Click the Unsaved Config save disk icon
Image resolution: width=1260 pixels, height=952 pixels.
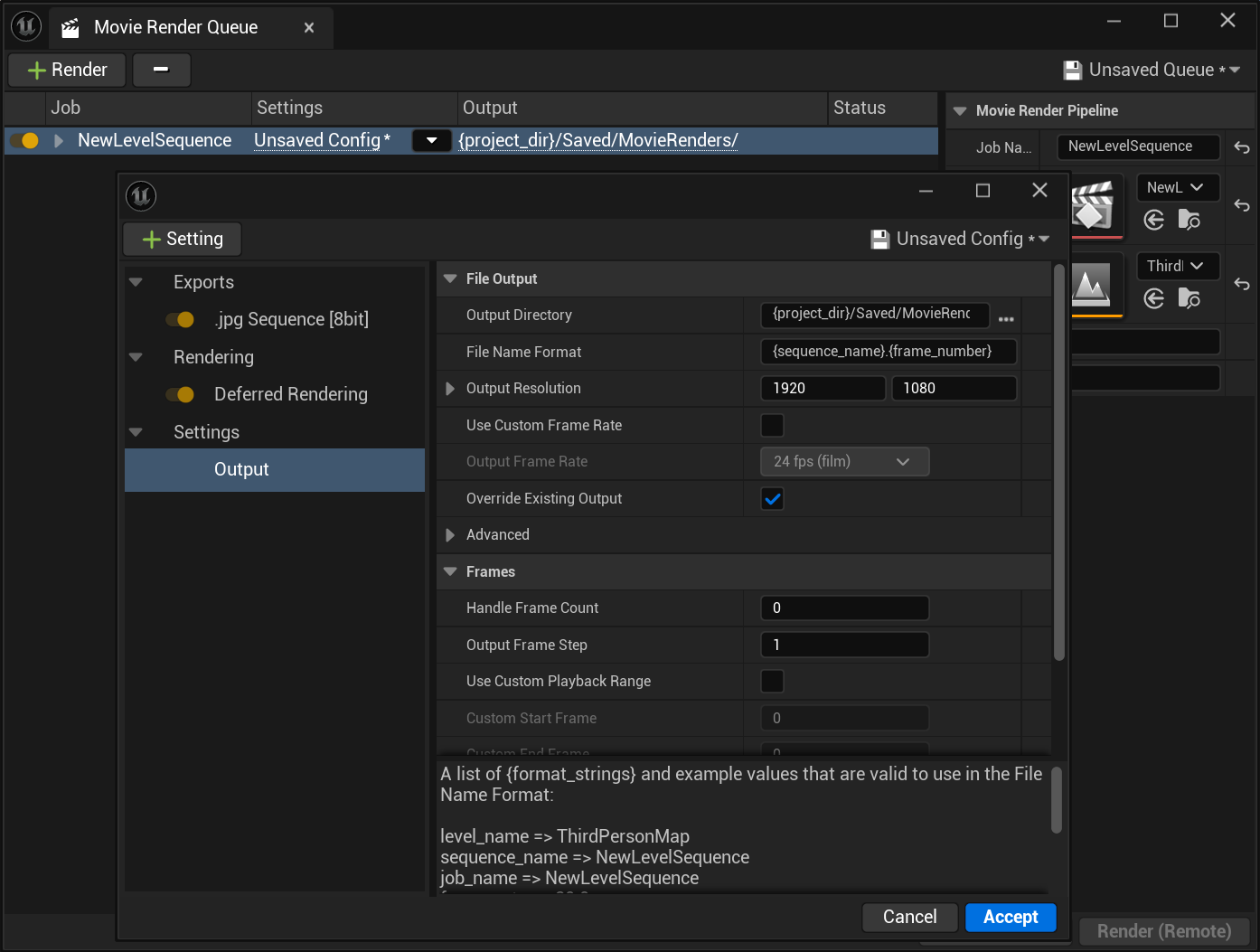pyautogui.click(x=880, y=240)
